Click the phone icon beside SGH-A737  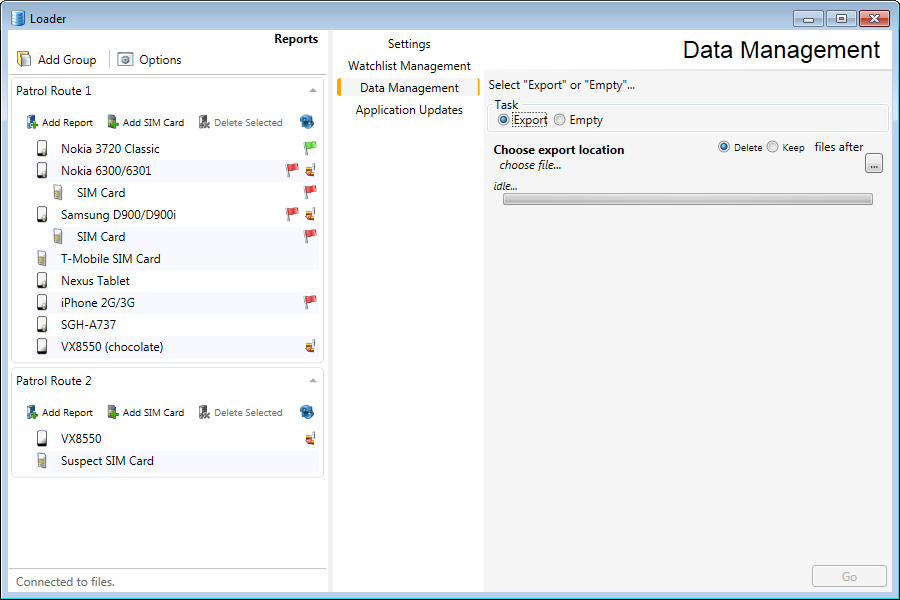pos(42,324)
